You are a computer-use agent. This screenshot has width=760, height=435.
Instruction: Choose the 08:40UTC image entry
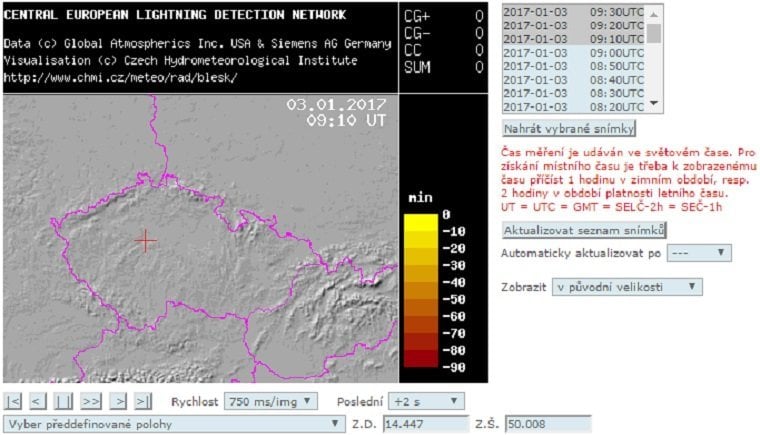click(x=574, y=78)
